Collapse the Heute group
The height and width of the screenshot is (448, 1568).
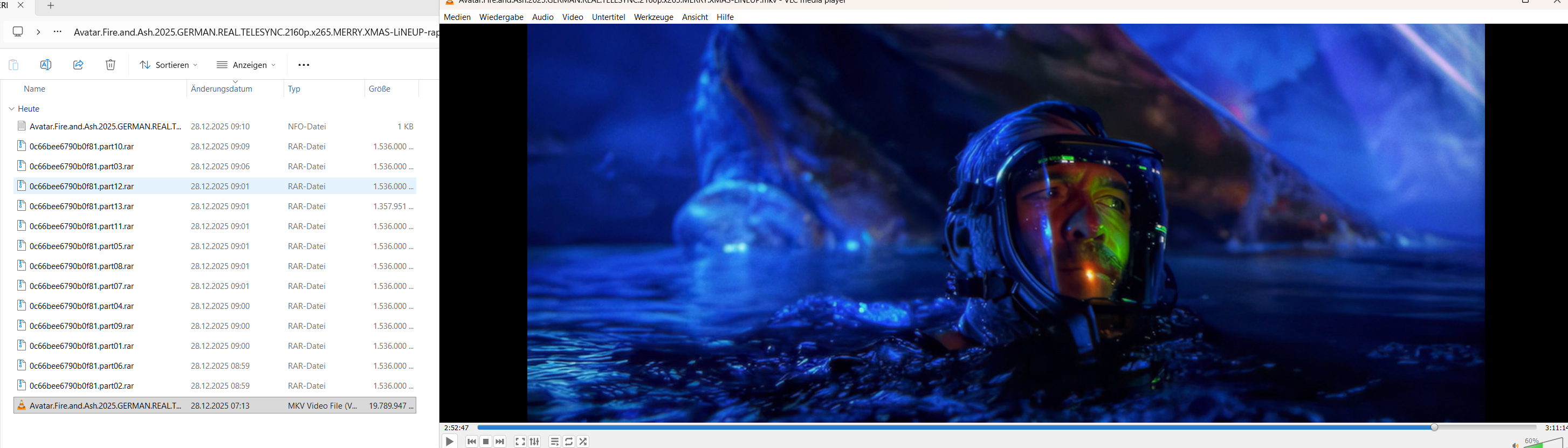coord(11,109)
